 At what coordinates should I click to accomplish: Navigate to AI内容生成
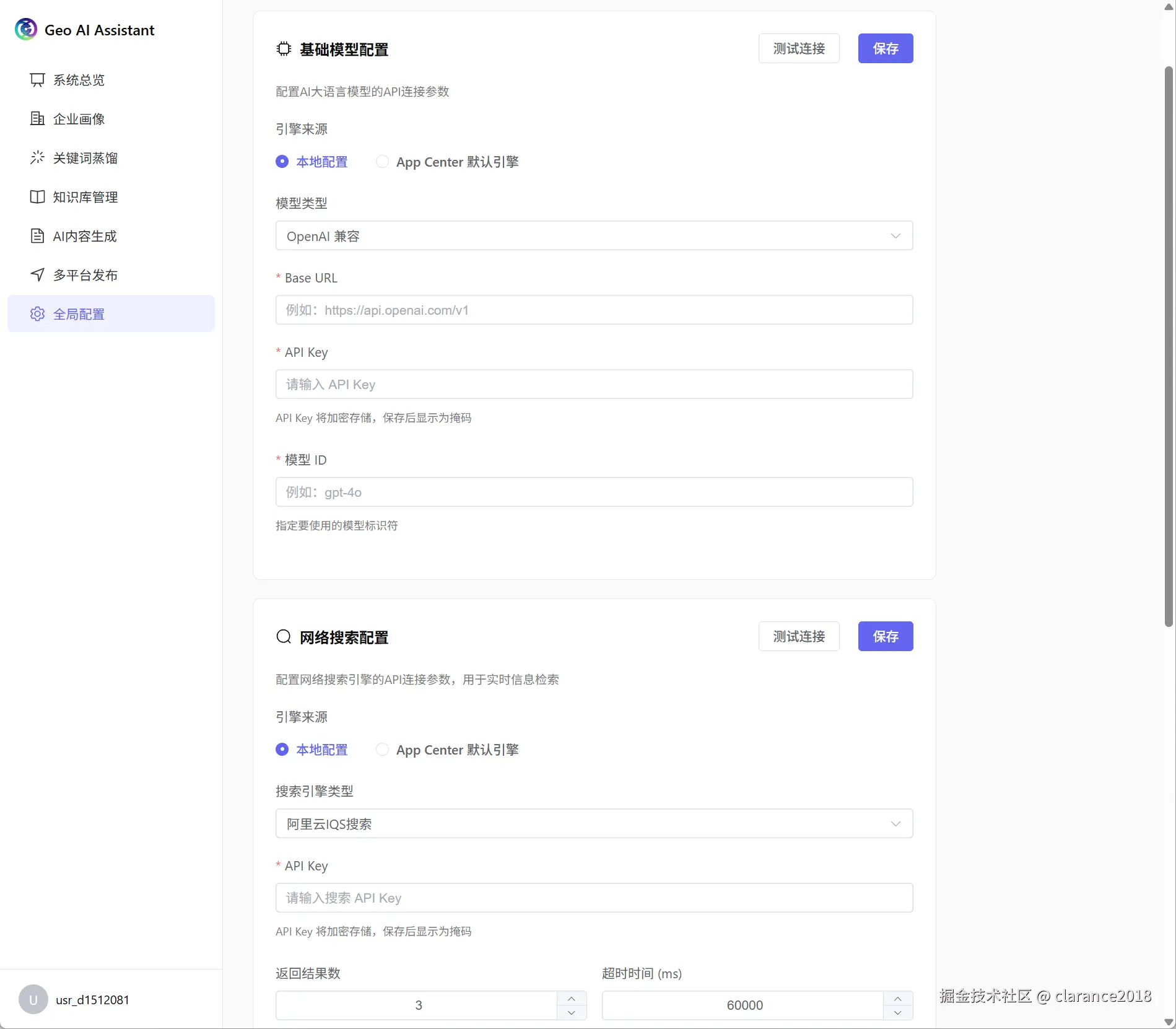pos(111,236)
